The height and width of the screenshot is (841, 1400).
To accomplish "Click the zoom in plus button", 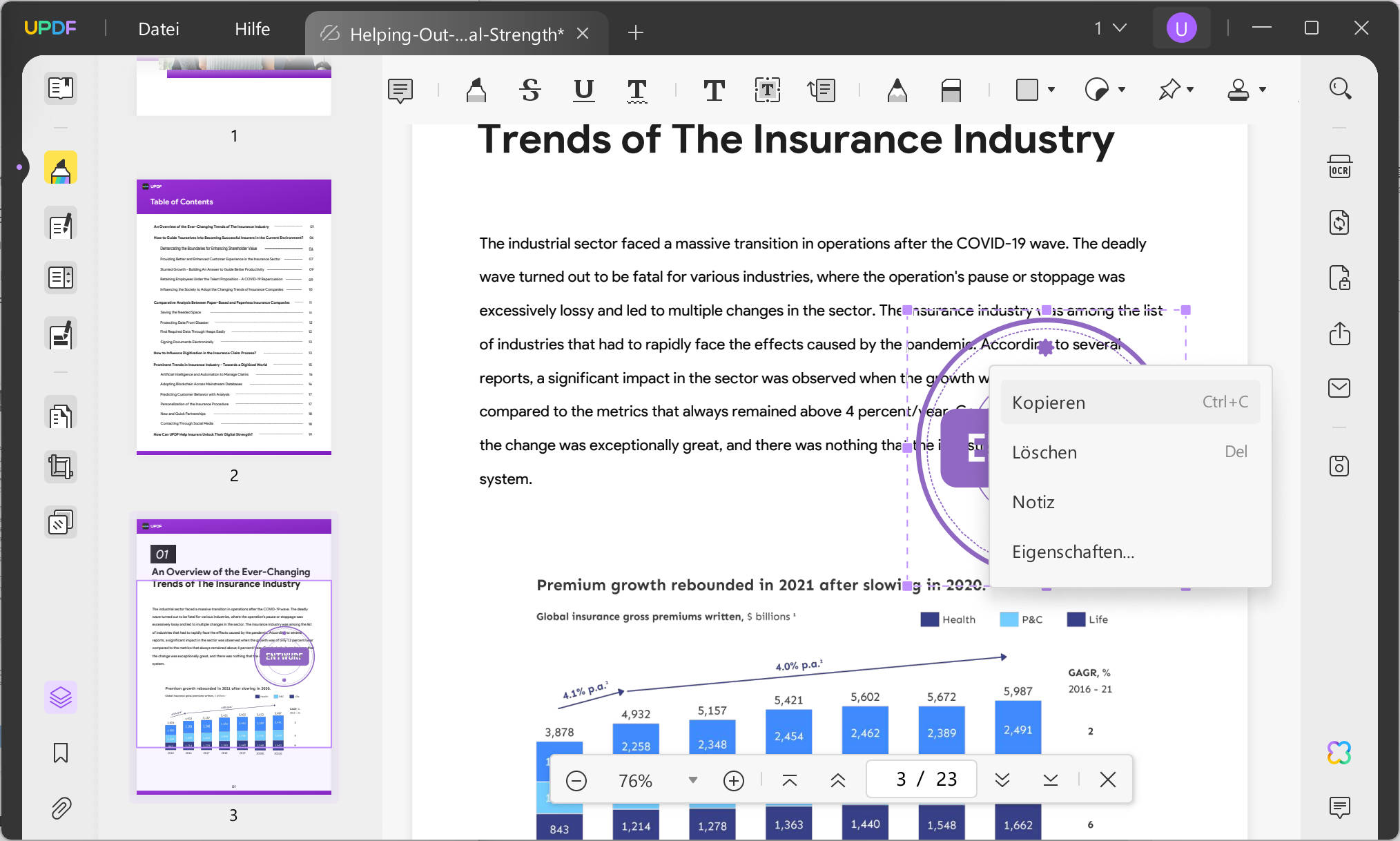I will (x=733, y=780).
